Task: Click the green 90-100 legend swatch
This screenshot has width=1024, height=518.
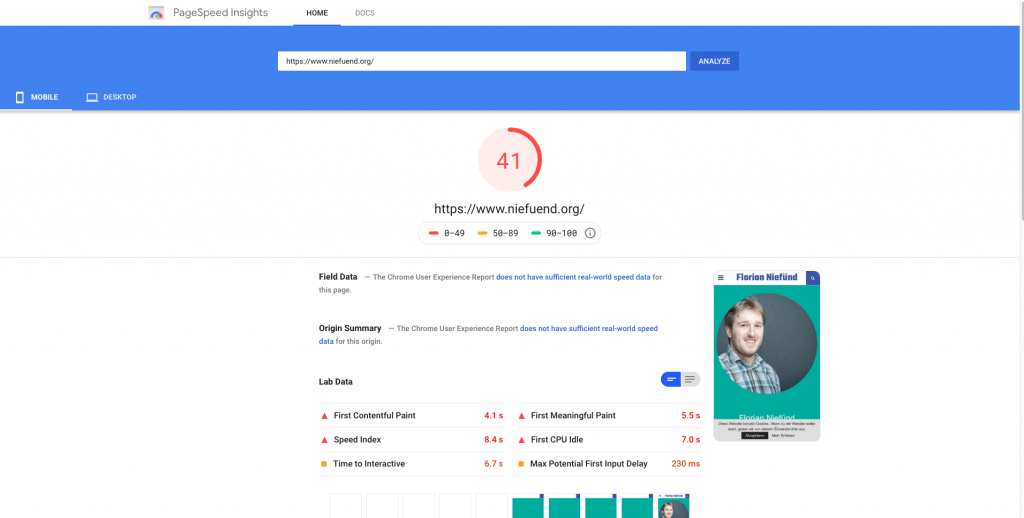Action: pos(536,233)
